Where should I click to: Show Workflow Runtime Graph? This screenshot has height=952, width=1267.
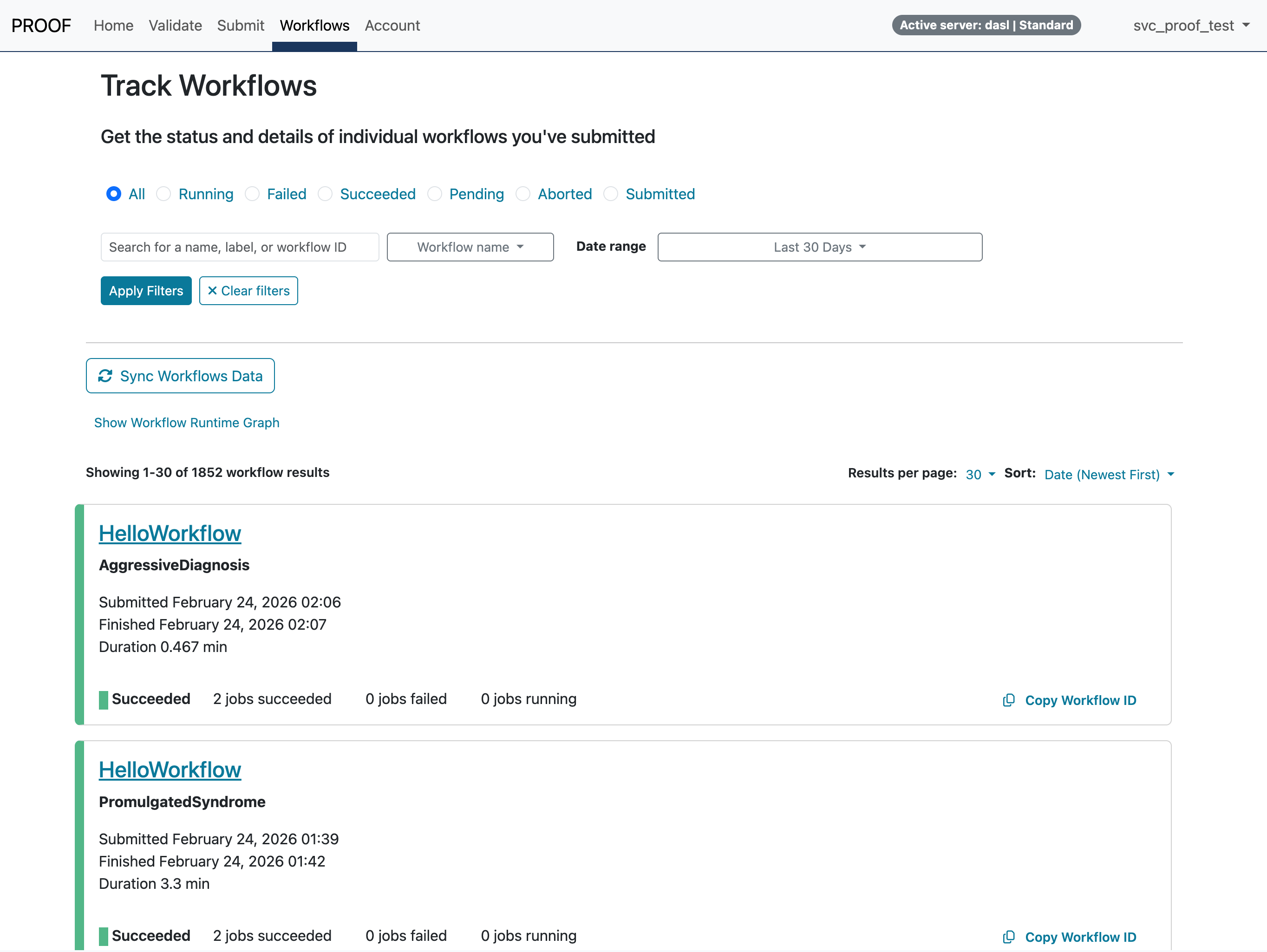[187, 422]
